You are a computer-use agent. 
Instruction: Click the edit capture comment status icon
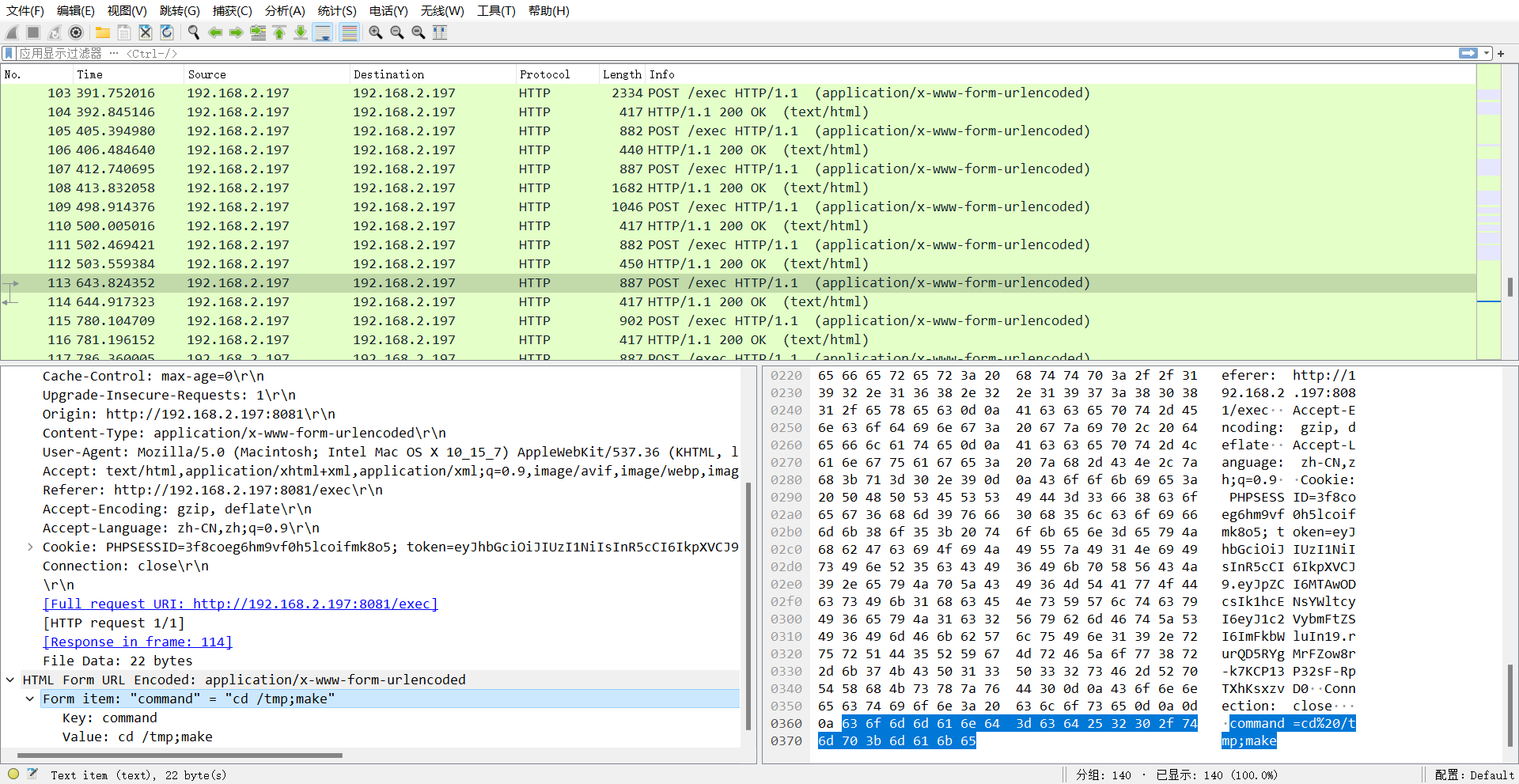(33, 775)
